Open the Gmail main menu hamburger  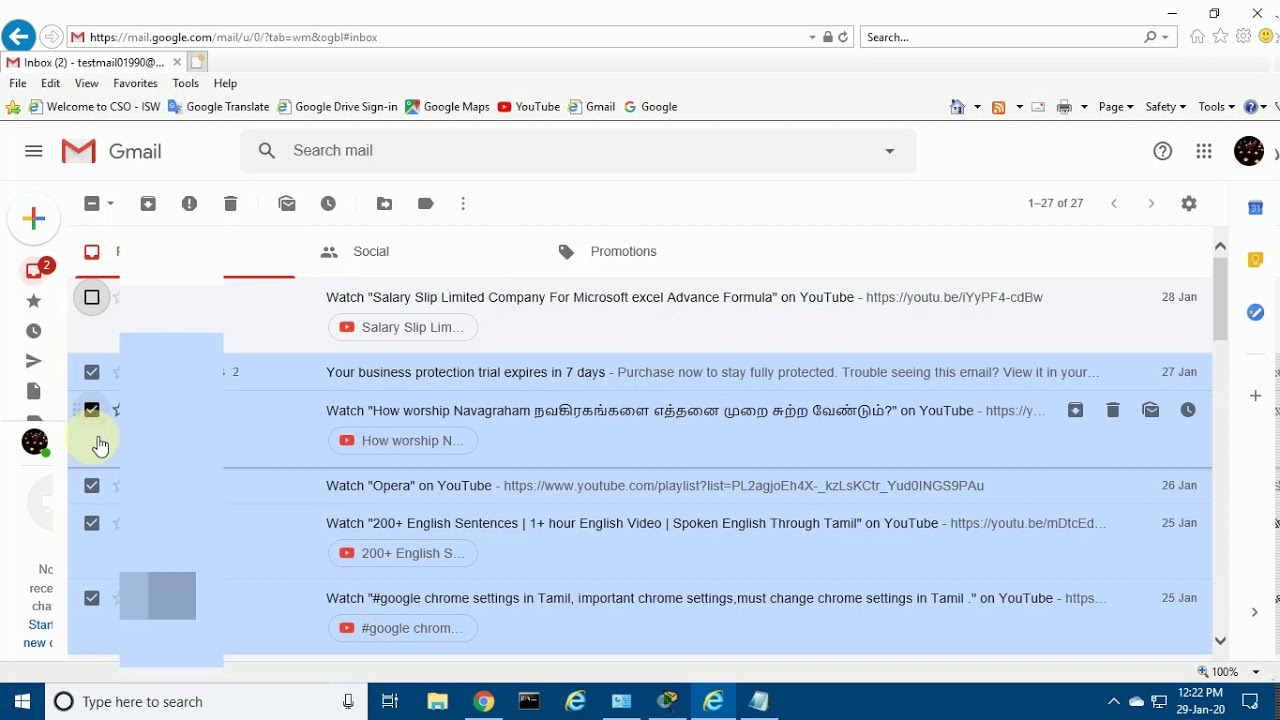pyautogui.click(x=34, y=151)
